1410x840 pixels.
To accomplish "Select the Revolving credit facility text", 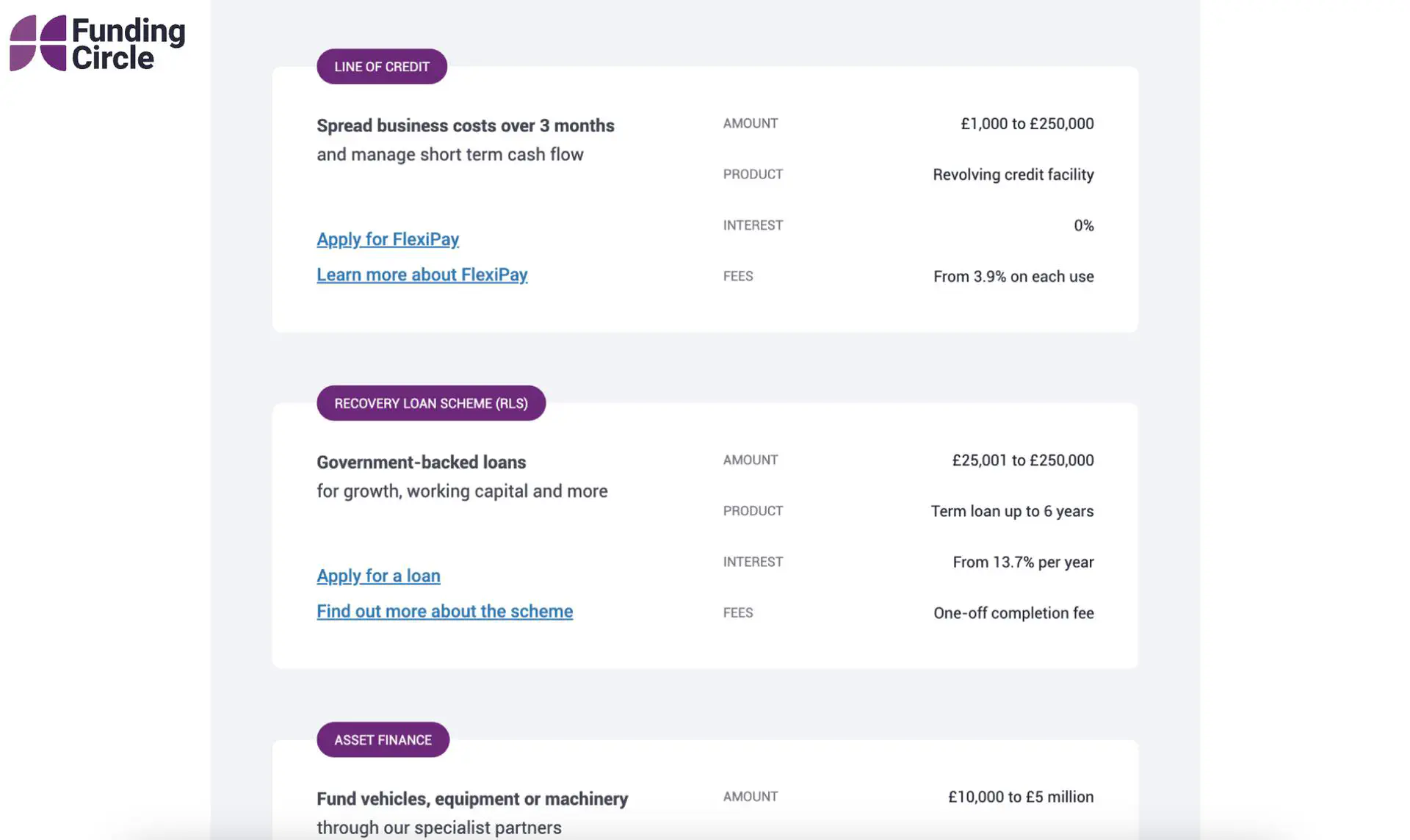I will (x=1013, y=175).
